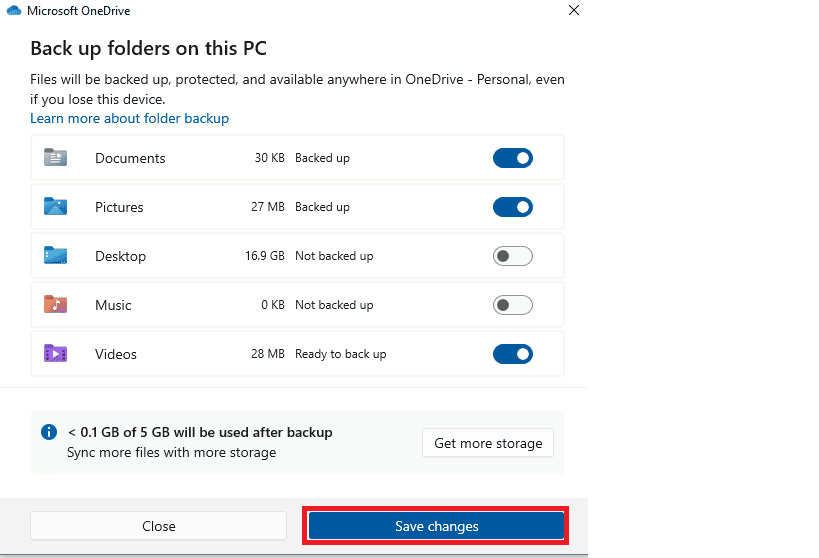Click Ready to back up status text
Viewport: 819px width, 558px height.
click(x=341, y=354)
